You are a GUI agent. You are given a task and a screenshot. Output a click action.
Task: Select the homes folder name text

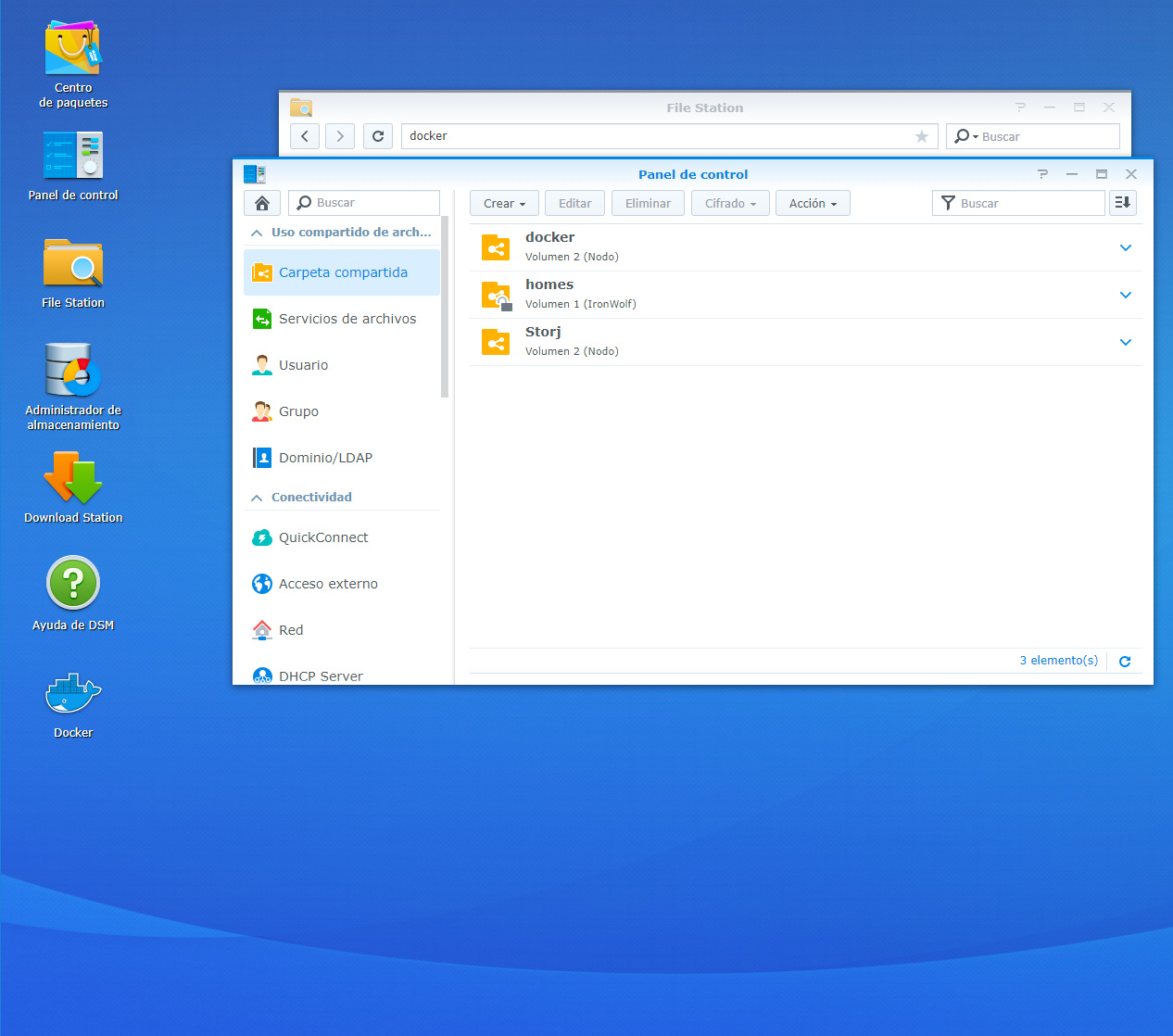[x=549, y=284]
